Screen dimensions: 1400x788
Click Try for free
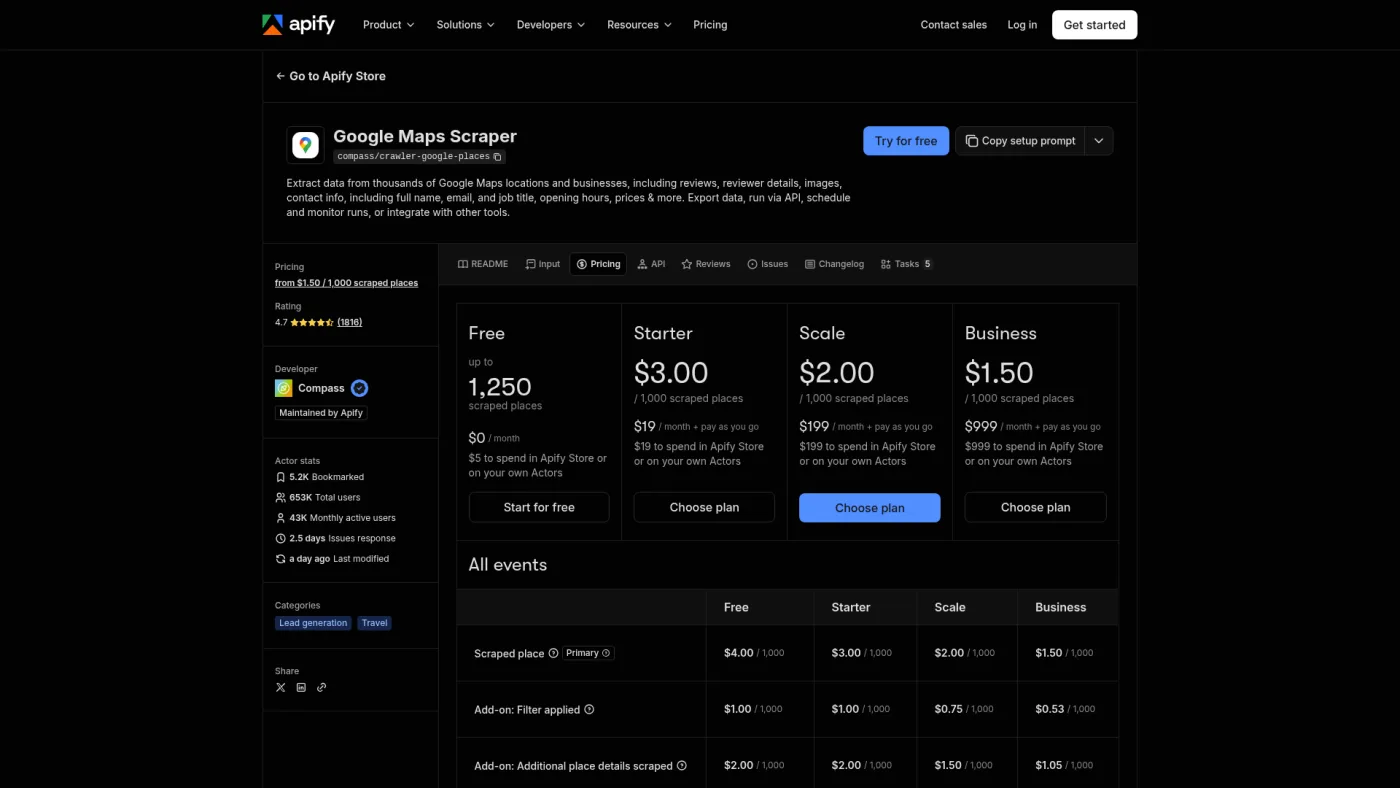pos(906,141)
